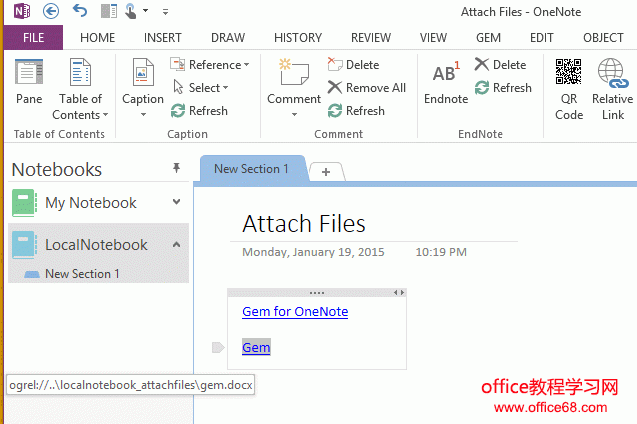Viewport: 637px width, 424px height.
Task: Select New Section 1 in notebook tree
Action: pyautogui.click(x=81, y=274)
